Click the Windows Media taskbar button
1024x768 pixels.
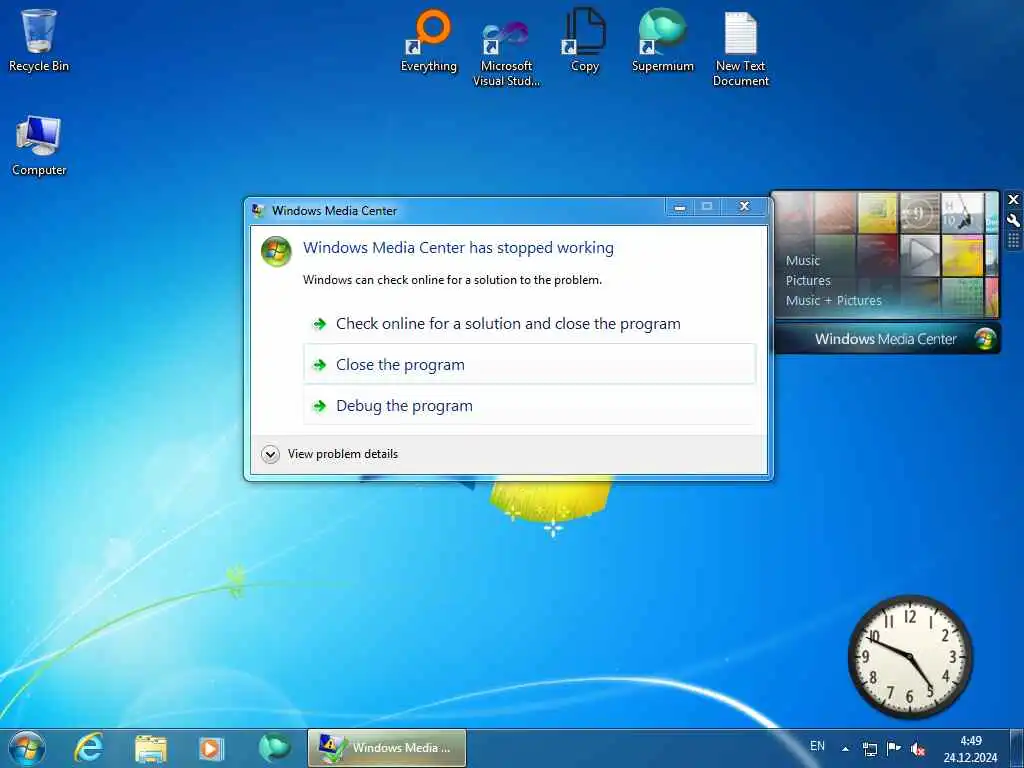387,748
